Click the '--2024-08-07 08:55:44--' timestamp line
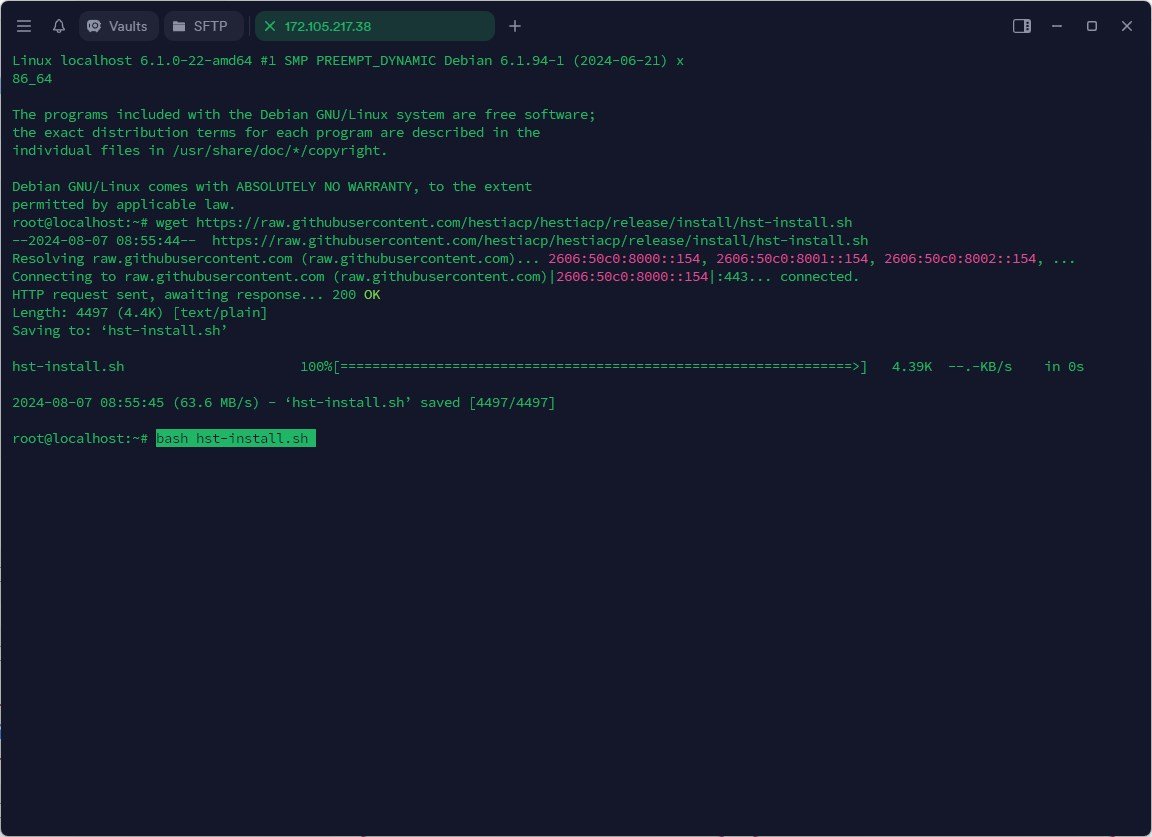1152x837 pixels. click(x=440, y=240)
